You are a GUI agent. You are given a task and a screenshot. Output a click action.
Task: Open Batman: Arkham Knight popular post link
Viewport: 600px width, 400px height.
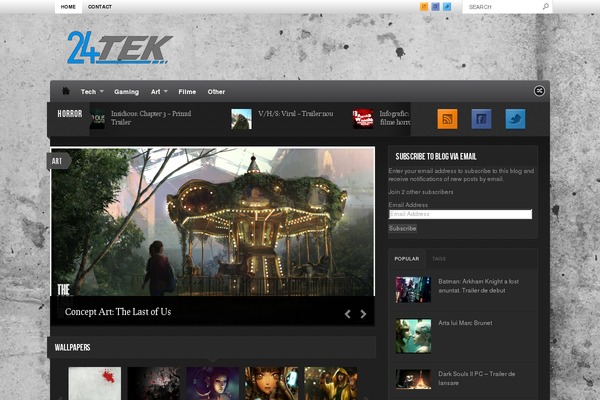[x=478, y=286]
